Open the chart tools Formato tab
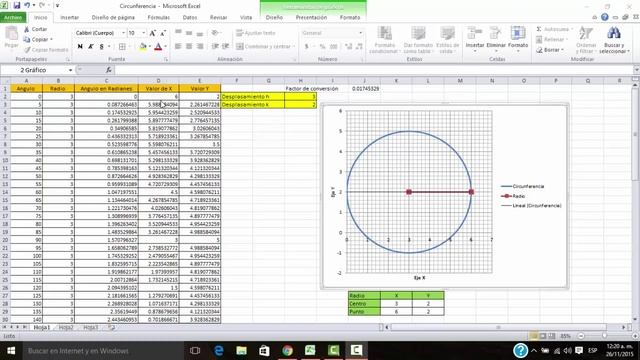This screenshot has height=360, width=640. 350,18
